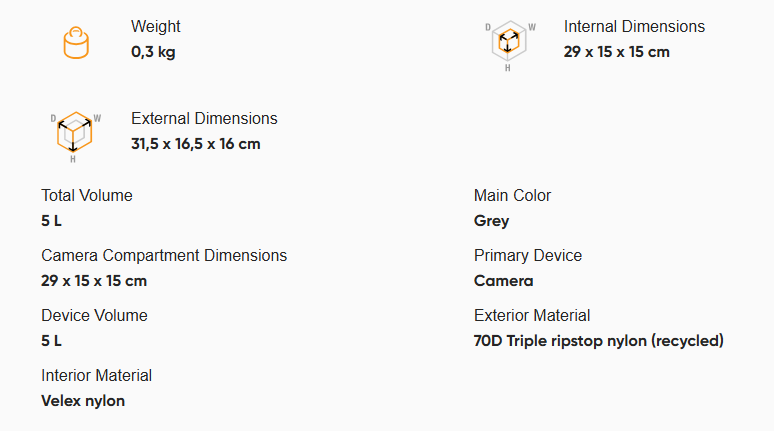
Task: Select the Device Volume label
Action: [x=94, y=315]
